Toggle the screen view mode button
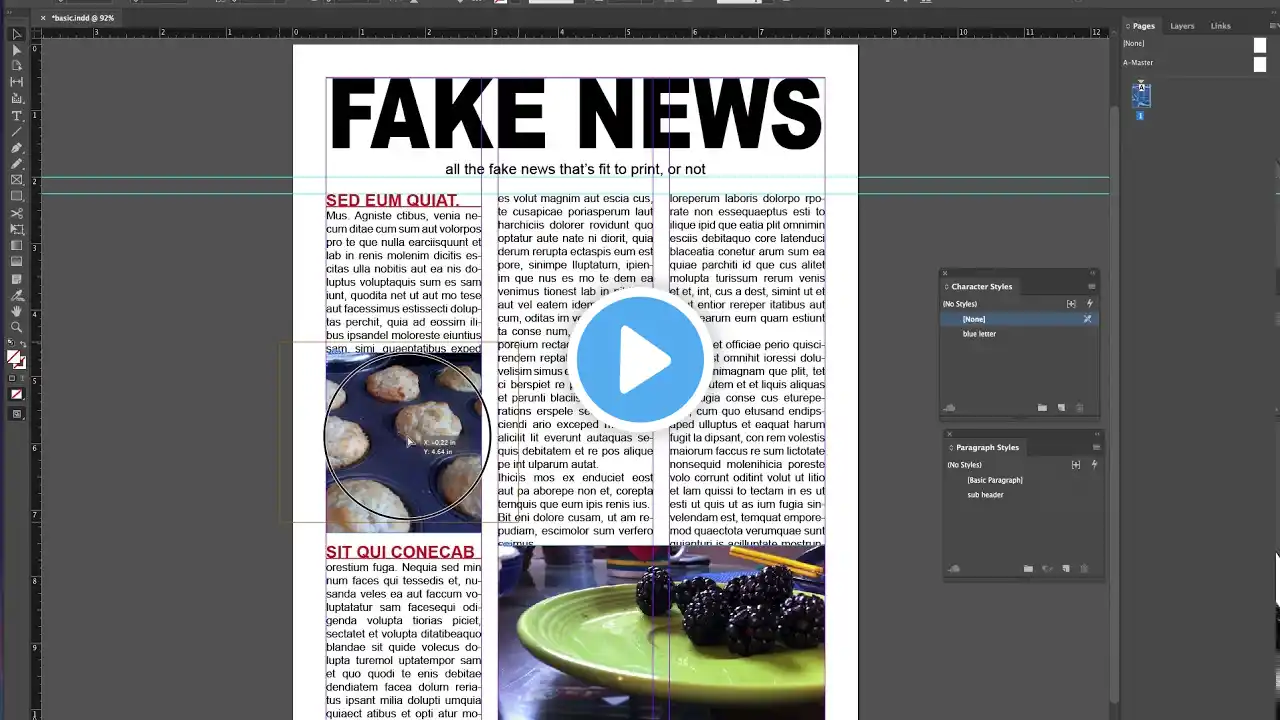This screenshot has height=720, width=1280. 17,414
